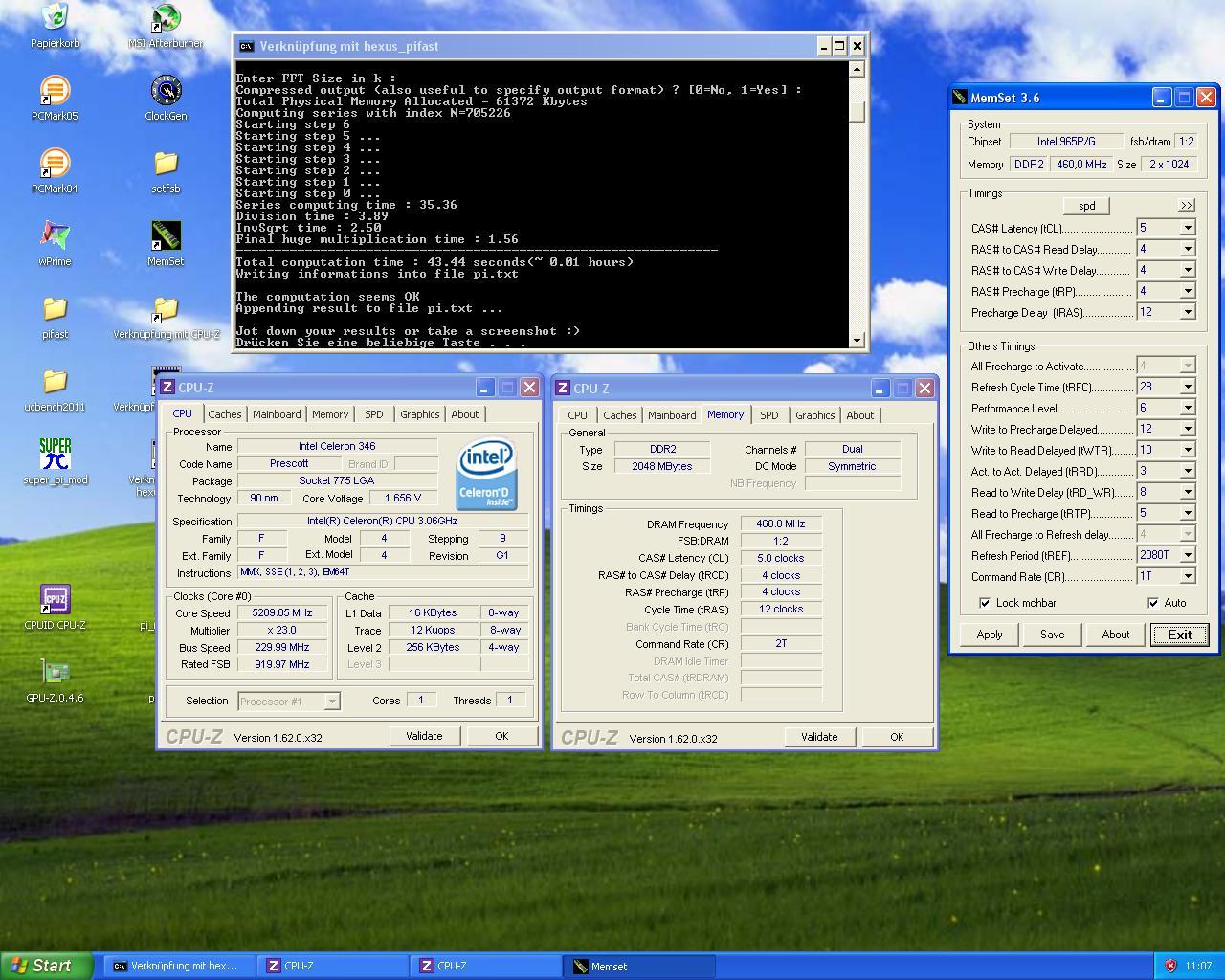Click the security shield tray icon

(1169, 966)
